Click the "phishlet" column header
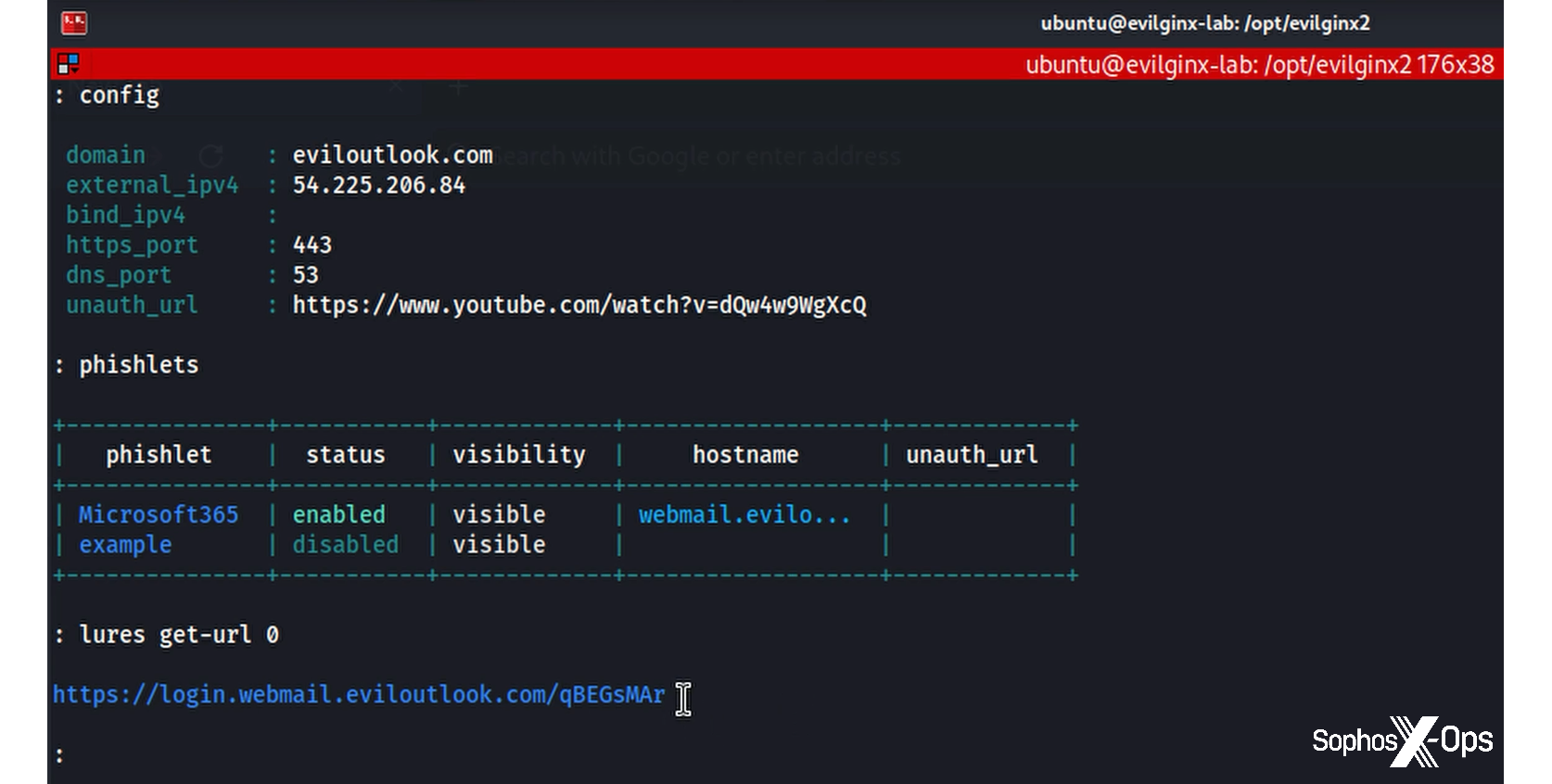Screen dimensions: 1552x784 (159, 455)
